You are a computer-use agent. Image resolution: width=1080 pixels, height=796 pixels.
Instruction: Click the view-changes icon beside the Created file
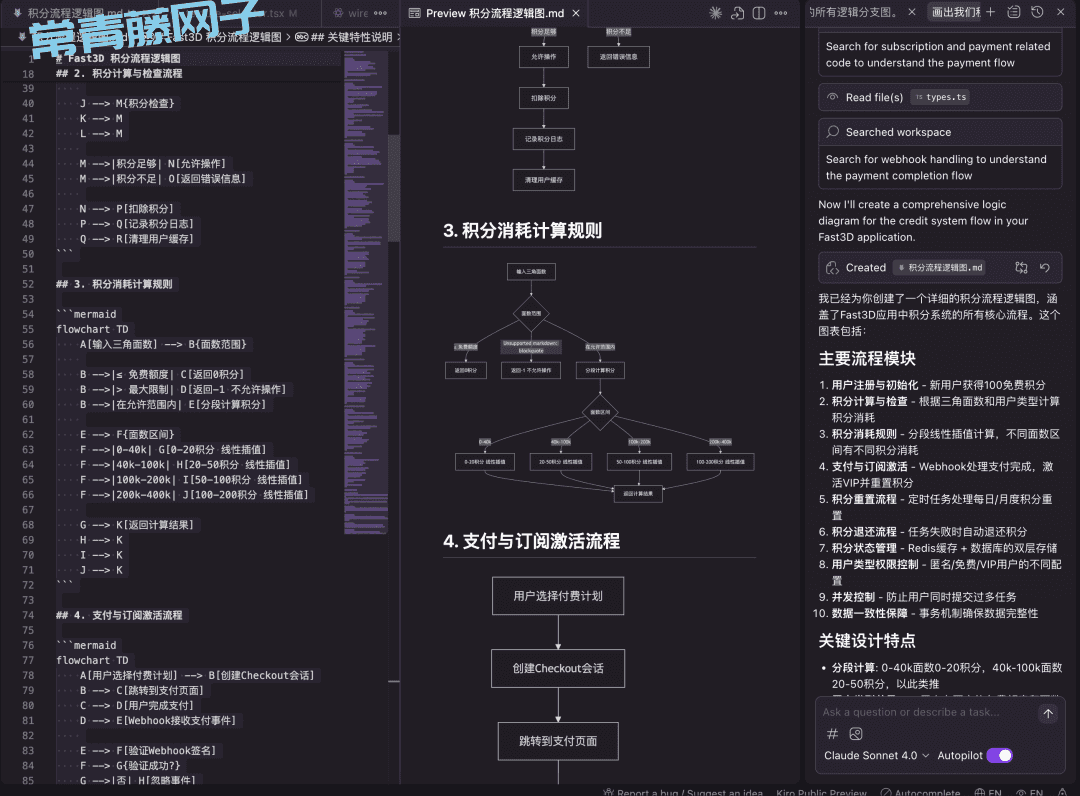point(1021,267)
